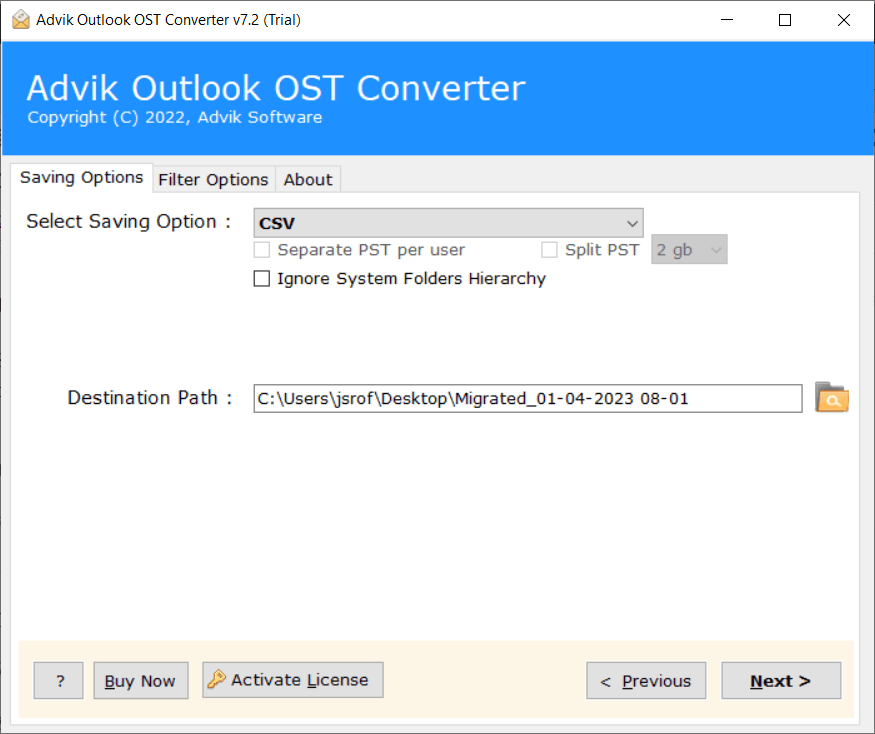Close the Advik OST Converter window
This screenshot has height=734, width=875.
point(844,20)
